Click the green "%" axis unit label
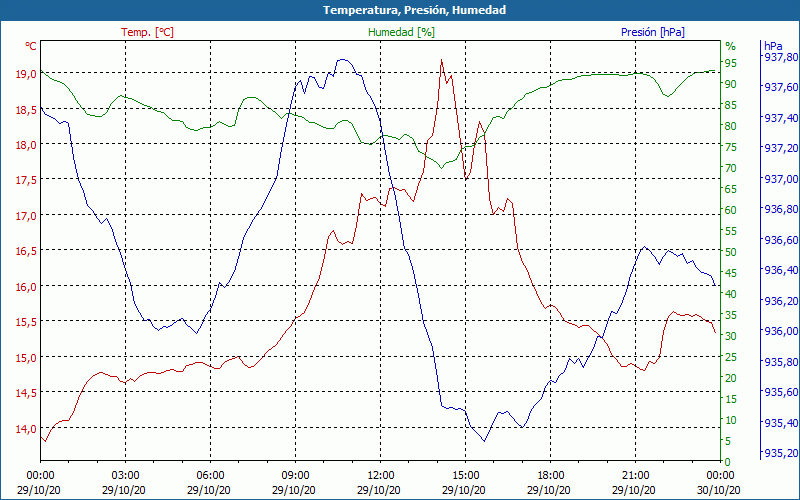Viewport: 800px width, 500px height. click(x=731, y=46)
